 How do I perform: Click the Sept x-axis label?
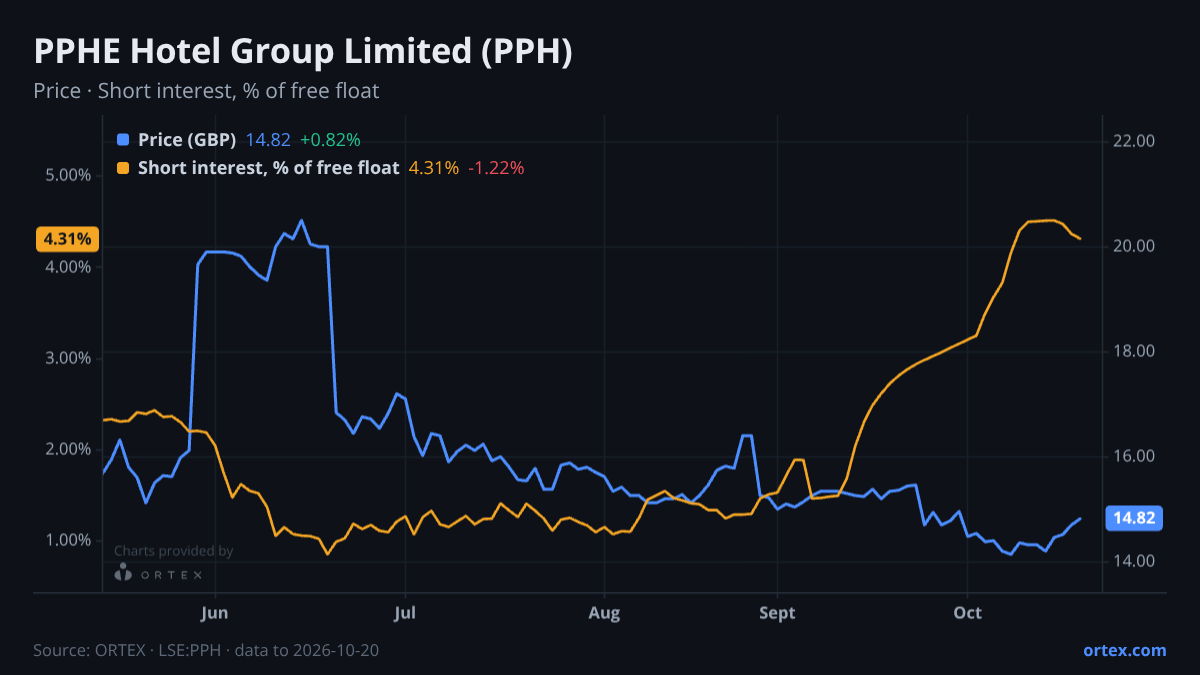pyautogui.click(x=777, y=612)
